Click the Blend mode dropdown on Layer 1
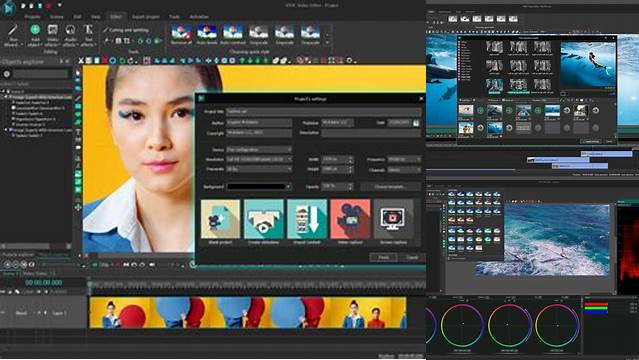 coord(24,313)
